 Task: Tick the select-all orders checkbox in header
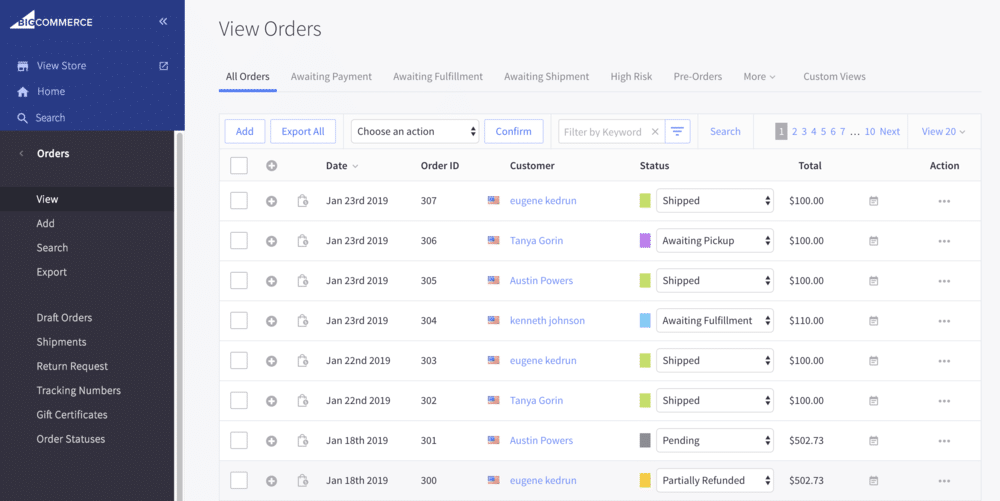coord(239,166)
